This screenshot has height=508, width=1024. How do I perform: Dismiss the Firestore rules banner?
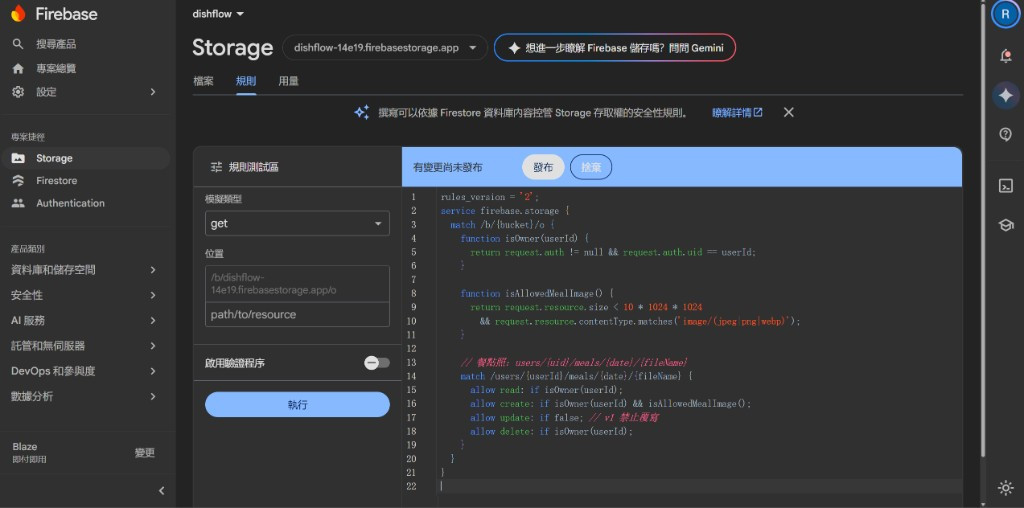coord(788,112)
